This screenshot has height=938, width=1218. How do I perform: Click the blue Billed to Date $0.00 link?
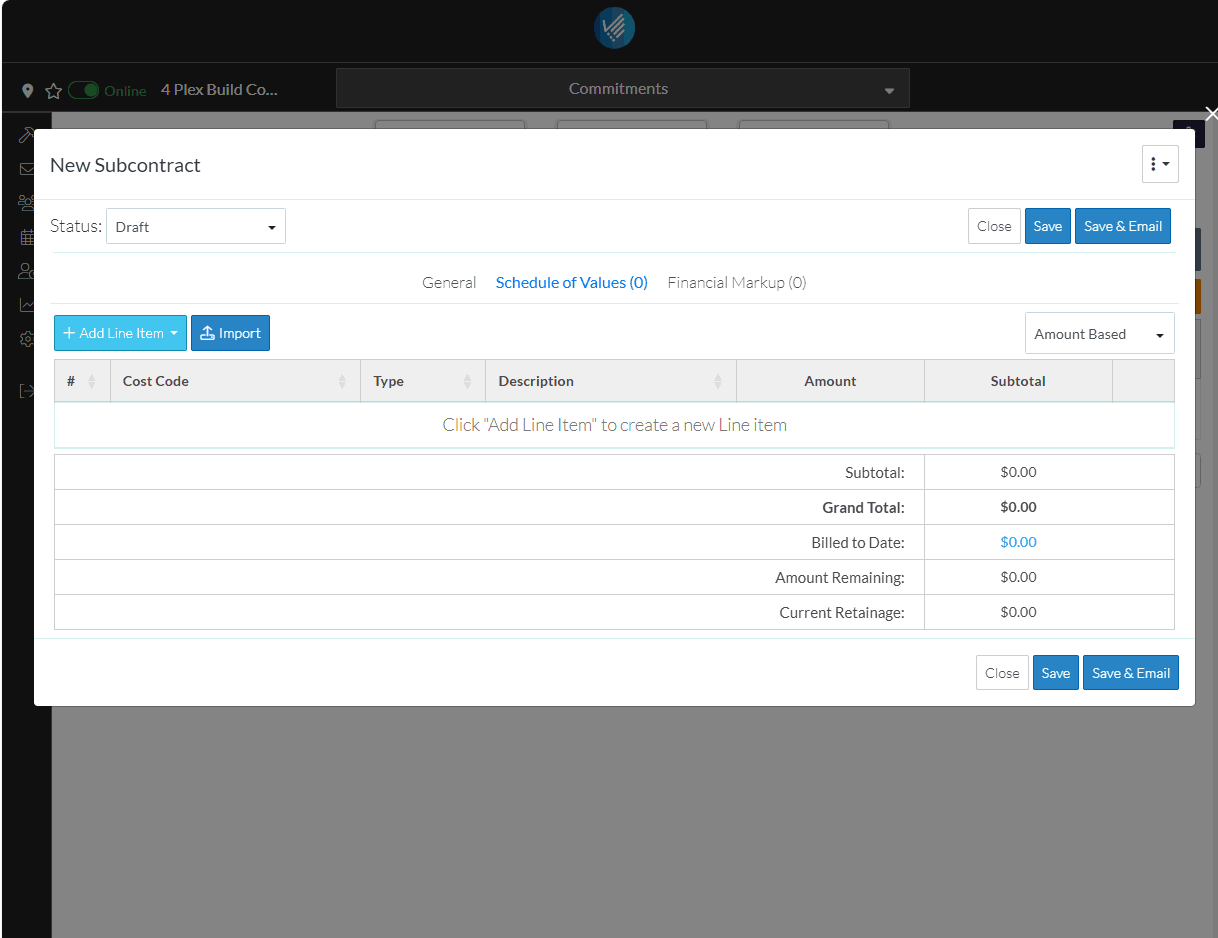coord(1018,542)
